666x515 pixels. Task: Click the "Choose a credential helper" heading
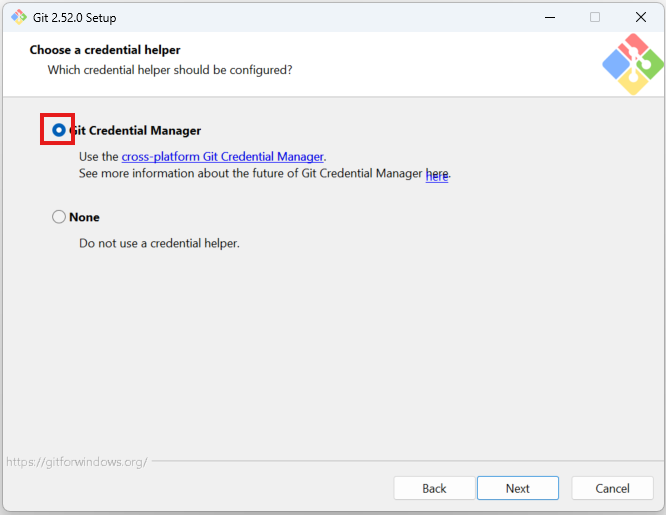(105, 50)
